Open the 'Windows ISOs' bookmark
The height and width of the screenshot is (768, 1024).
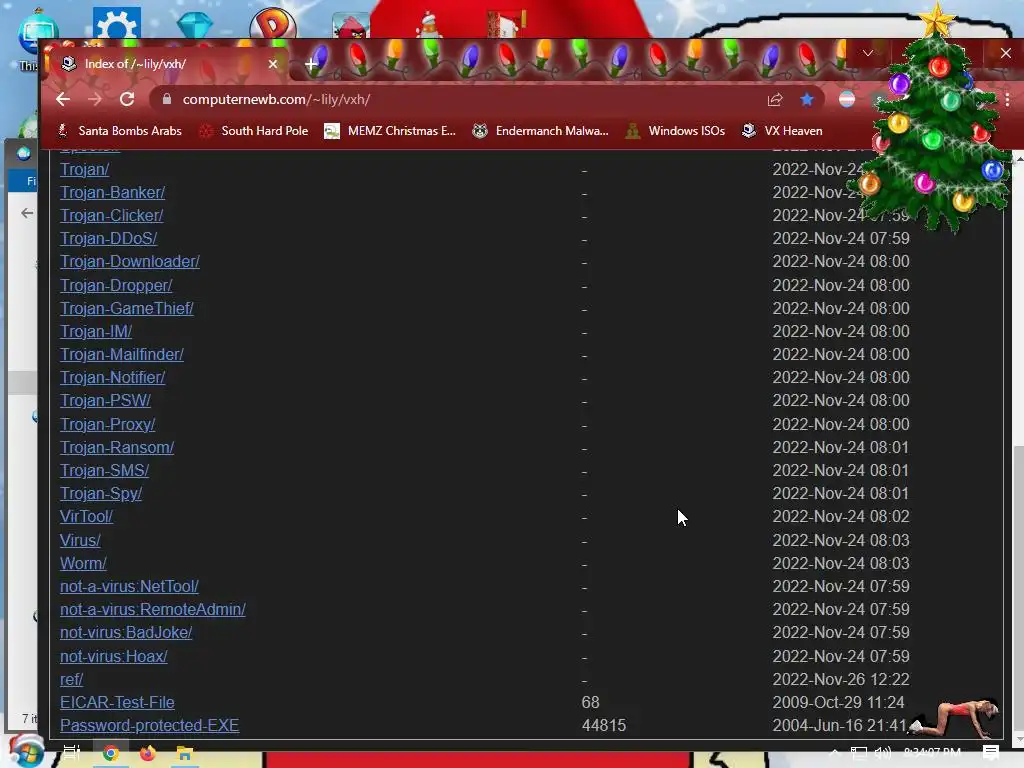tap(675, 131)
